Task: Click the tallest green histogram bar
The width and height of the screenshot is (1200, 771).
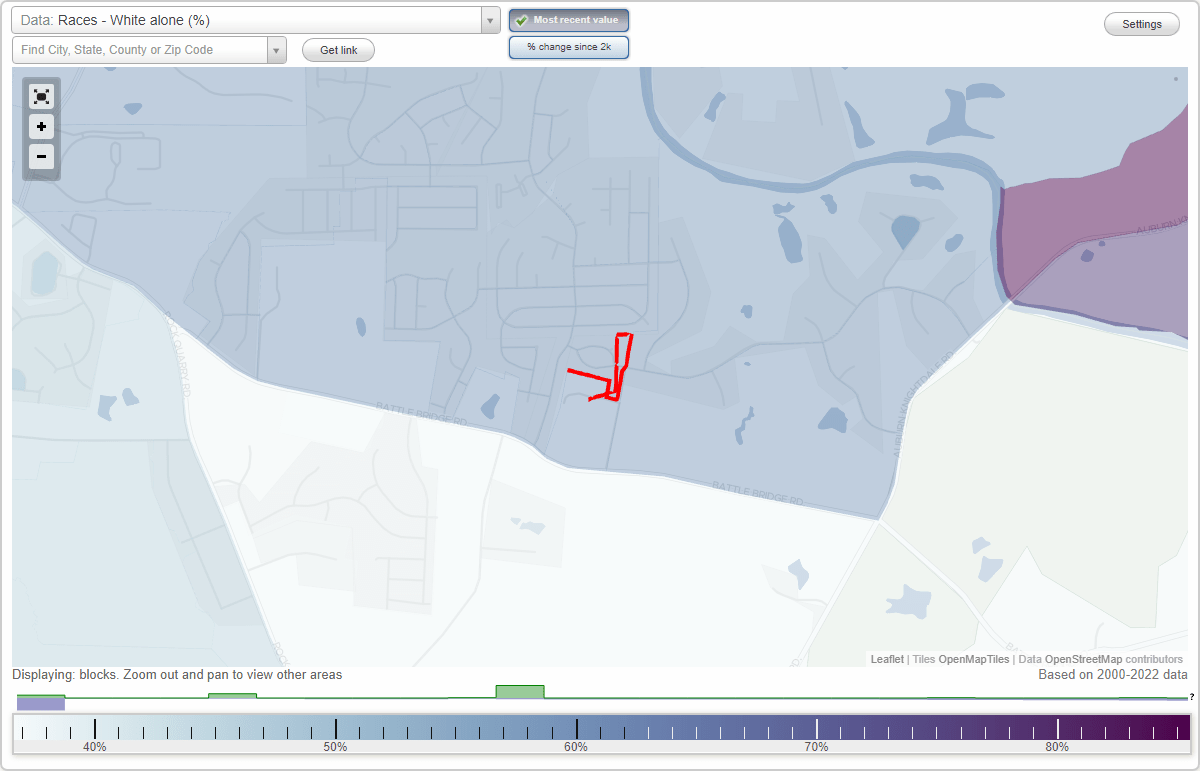Action: coord(520,692)
